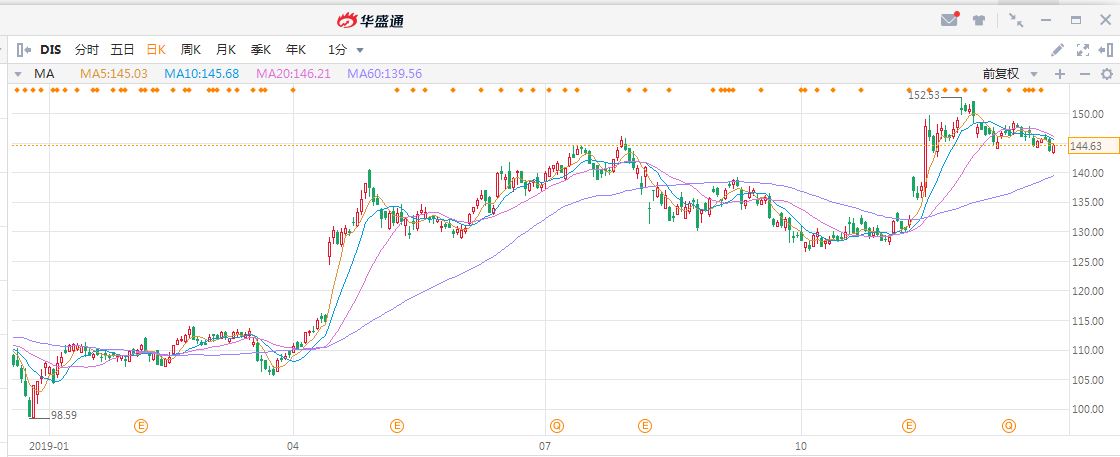Click the Q event marker below 07
The height and width of the screenshot is (457, 1120).
556,426
